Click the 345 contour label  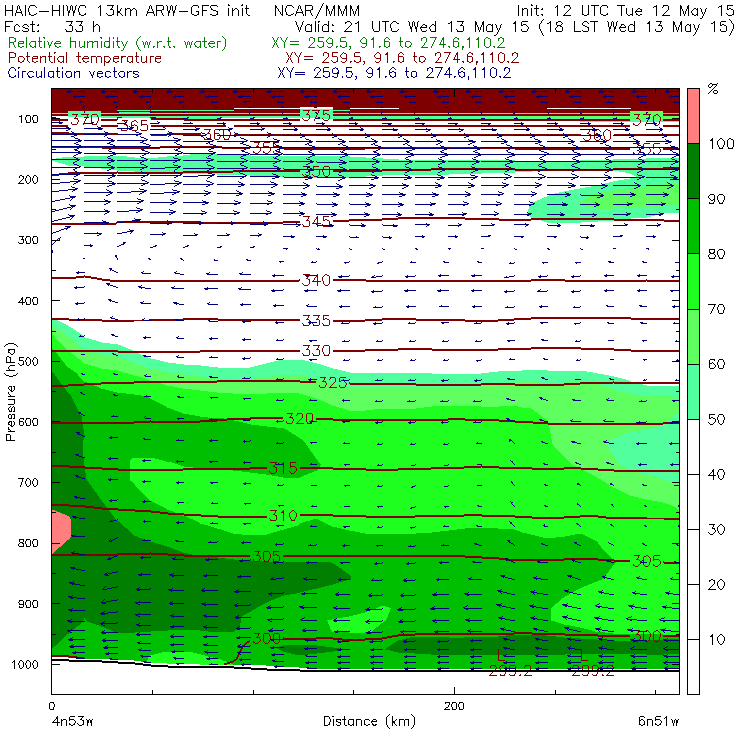tap(316, 221)
